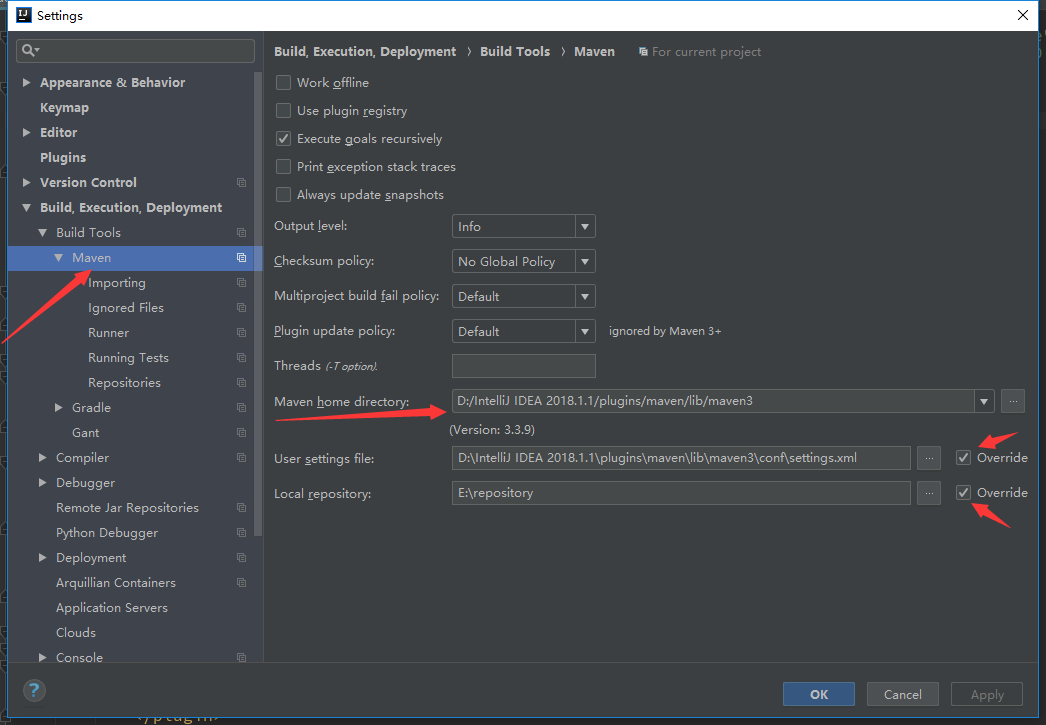Click project-level icon beside Gradle

(x=241, y=408)
